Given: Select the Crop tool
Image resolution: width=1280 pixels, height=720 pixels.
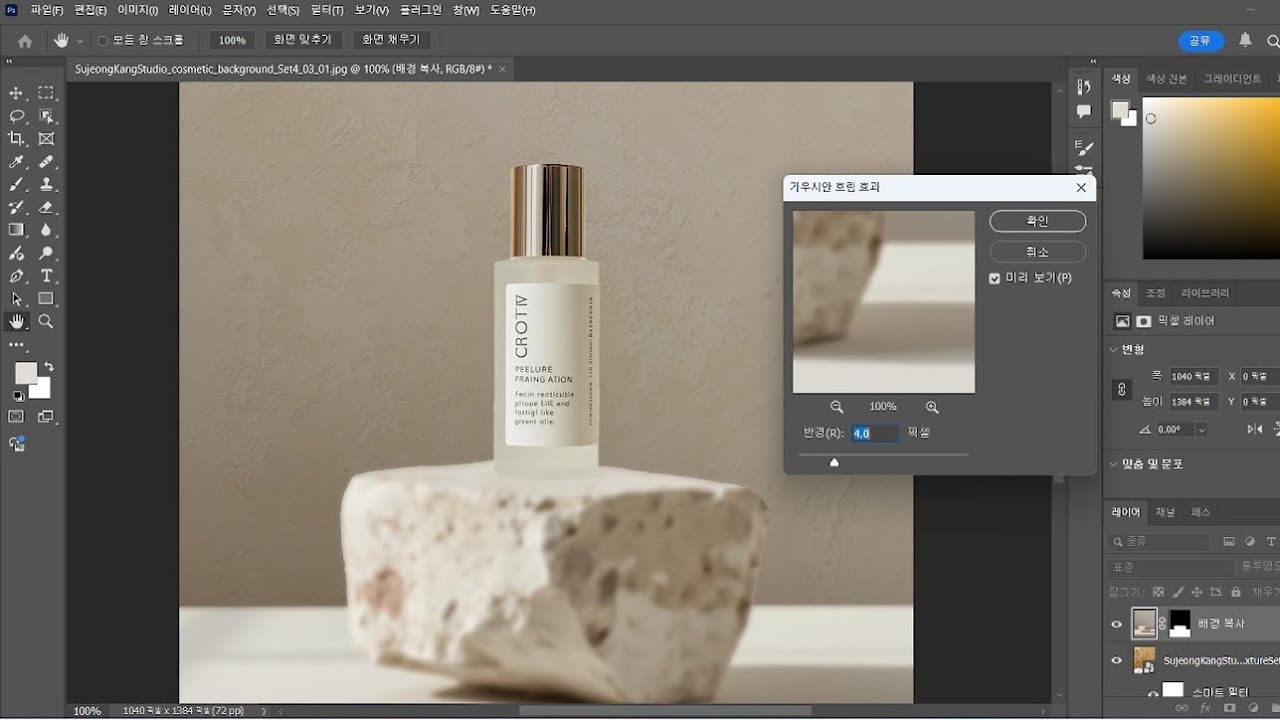Looking at the screenshot, I should [x=16, y=139].
